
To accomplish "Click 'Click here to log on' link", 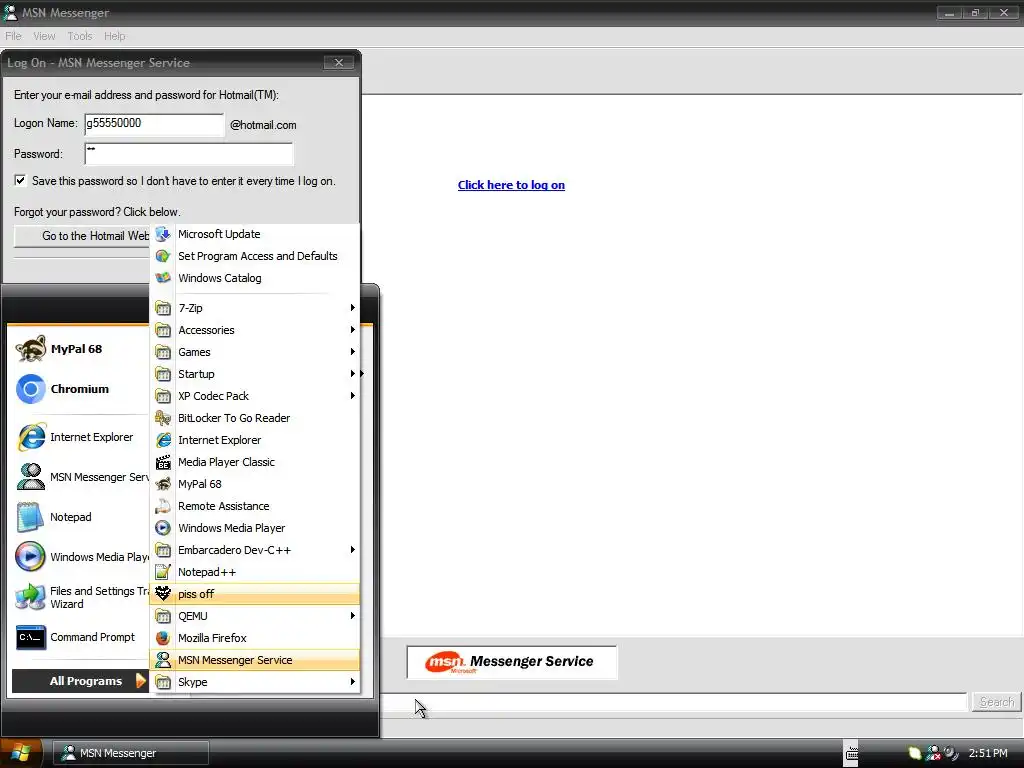I will coord(511,185).
